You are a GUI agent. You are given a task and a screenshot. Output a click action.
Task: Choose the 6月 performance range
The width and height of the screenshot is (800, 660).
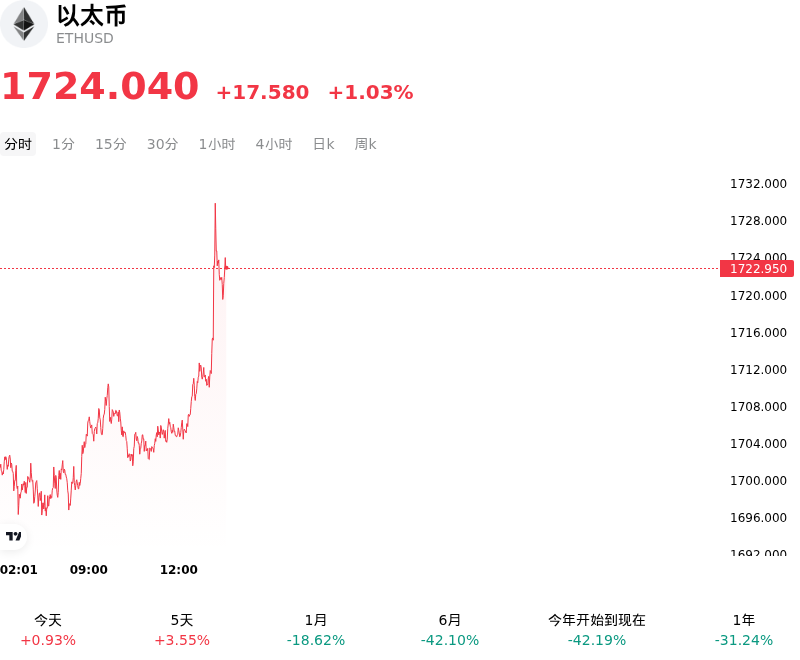pos(450,630)
